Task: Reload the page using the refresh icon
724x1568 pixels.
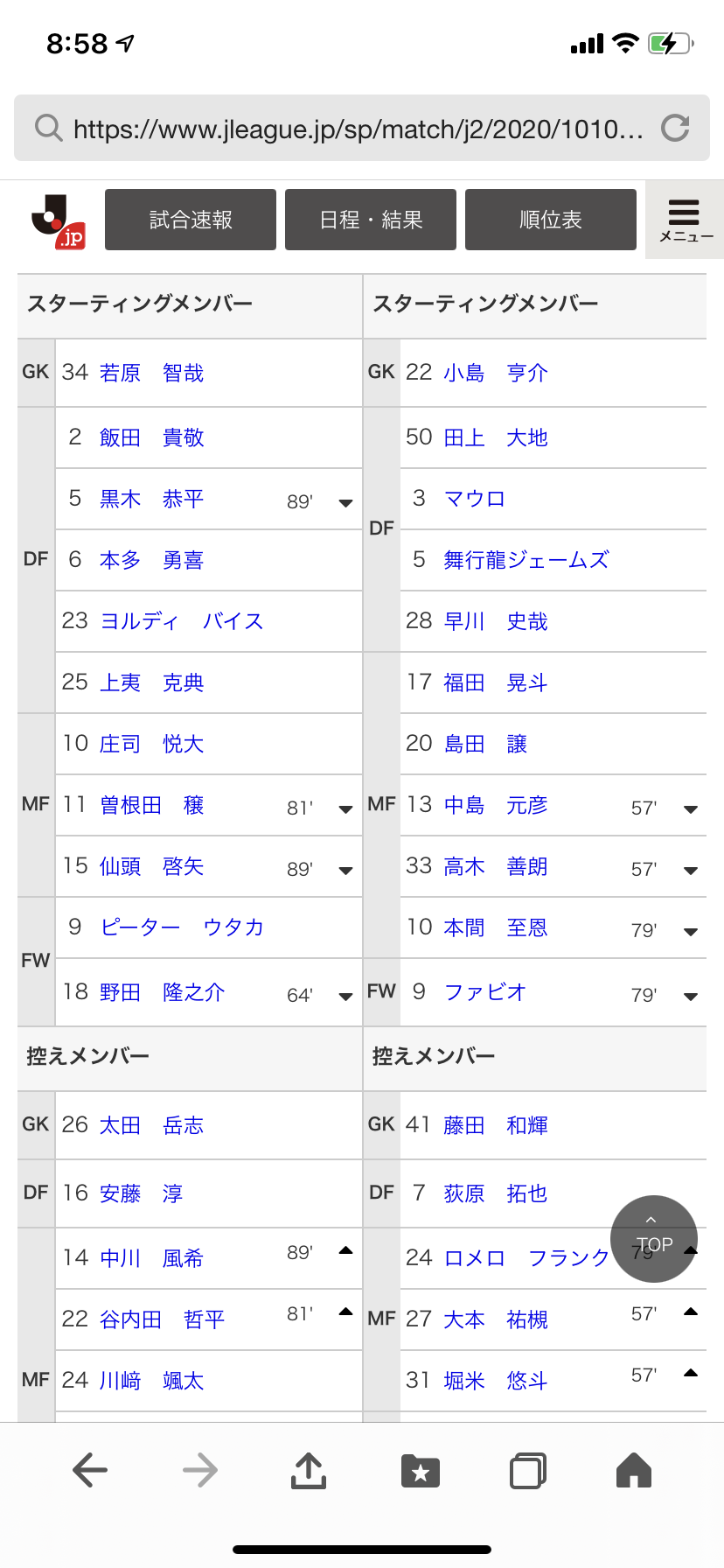Action: tap(675, 129)
